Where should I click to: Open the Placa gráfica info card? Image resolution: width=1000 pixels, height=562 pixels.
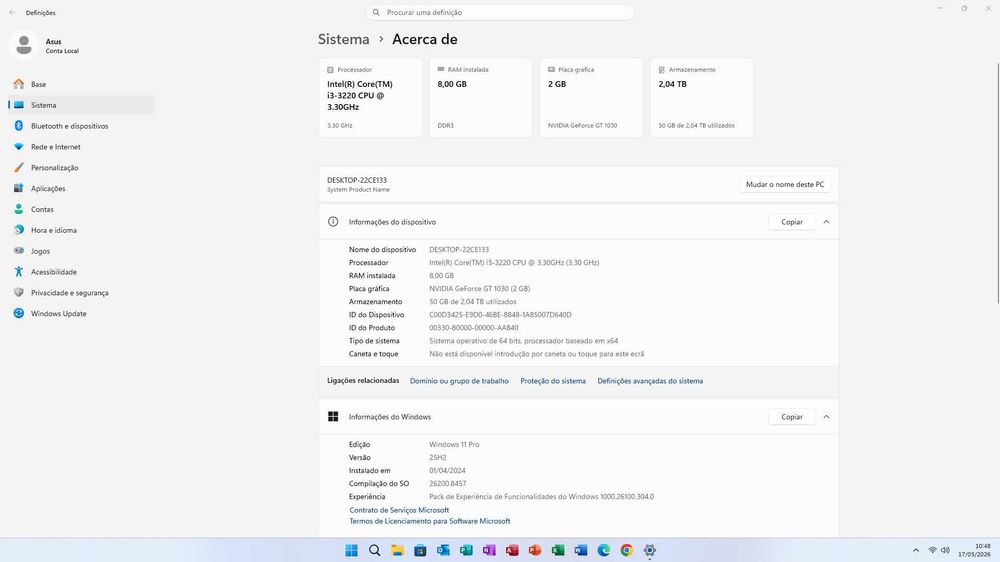(x=591, y=98)
